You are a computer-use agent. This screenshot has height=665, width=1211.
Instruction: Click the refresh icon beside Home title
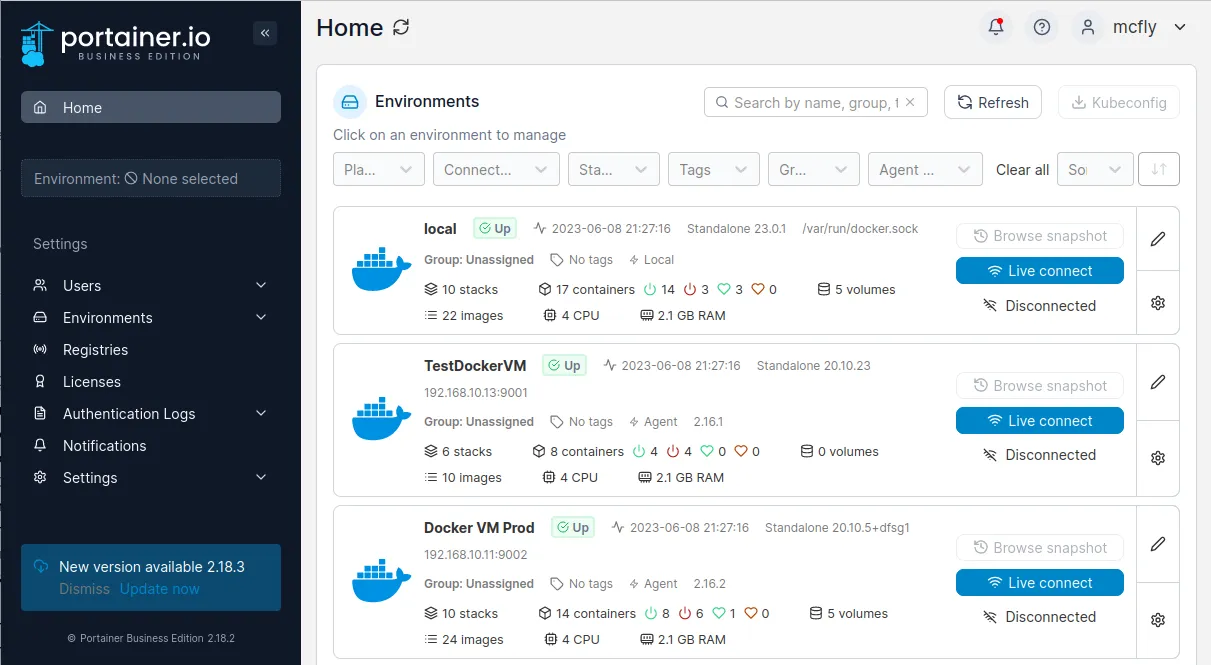pyautogui.click(x=401, y=27)
